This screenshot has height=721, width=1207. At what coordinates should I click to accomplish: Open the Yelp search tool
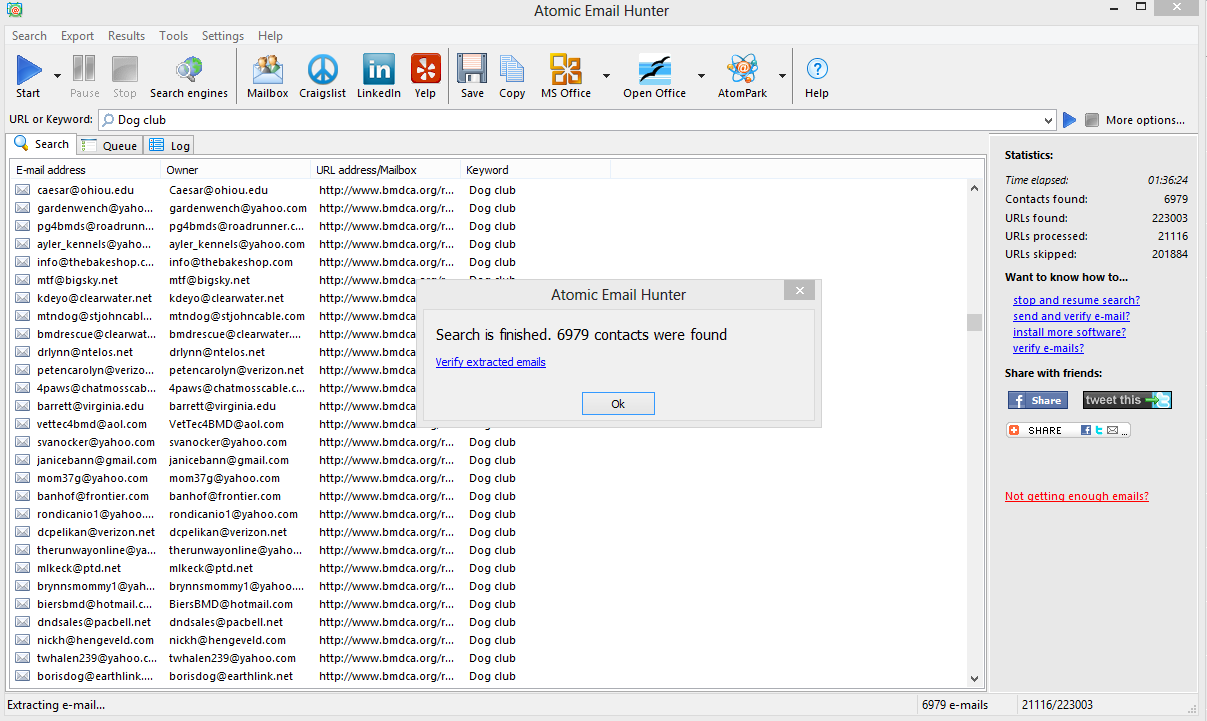click(426, 76)
